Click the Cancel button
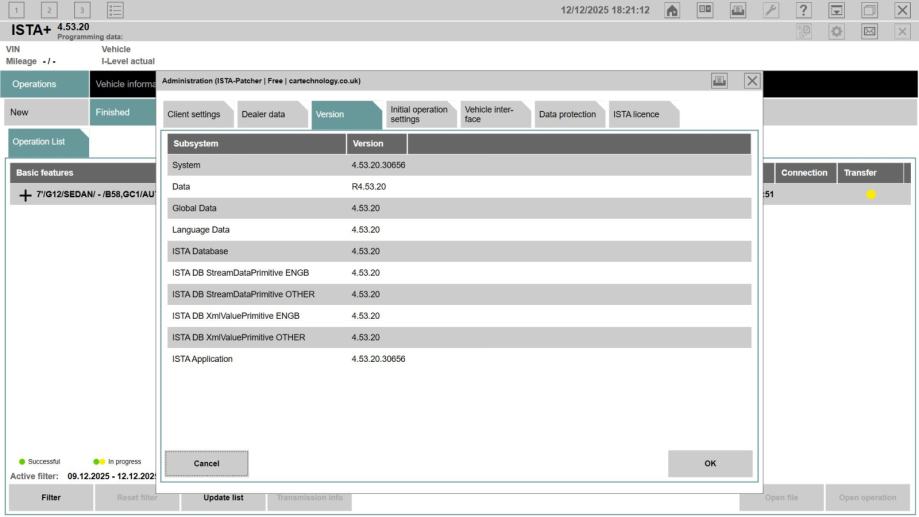919x517 pixels. 206,463
